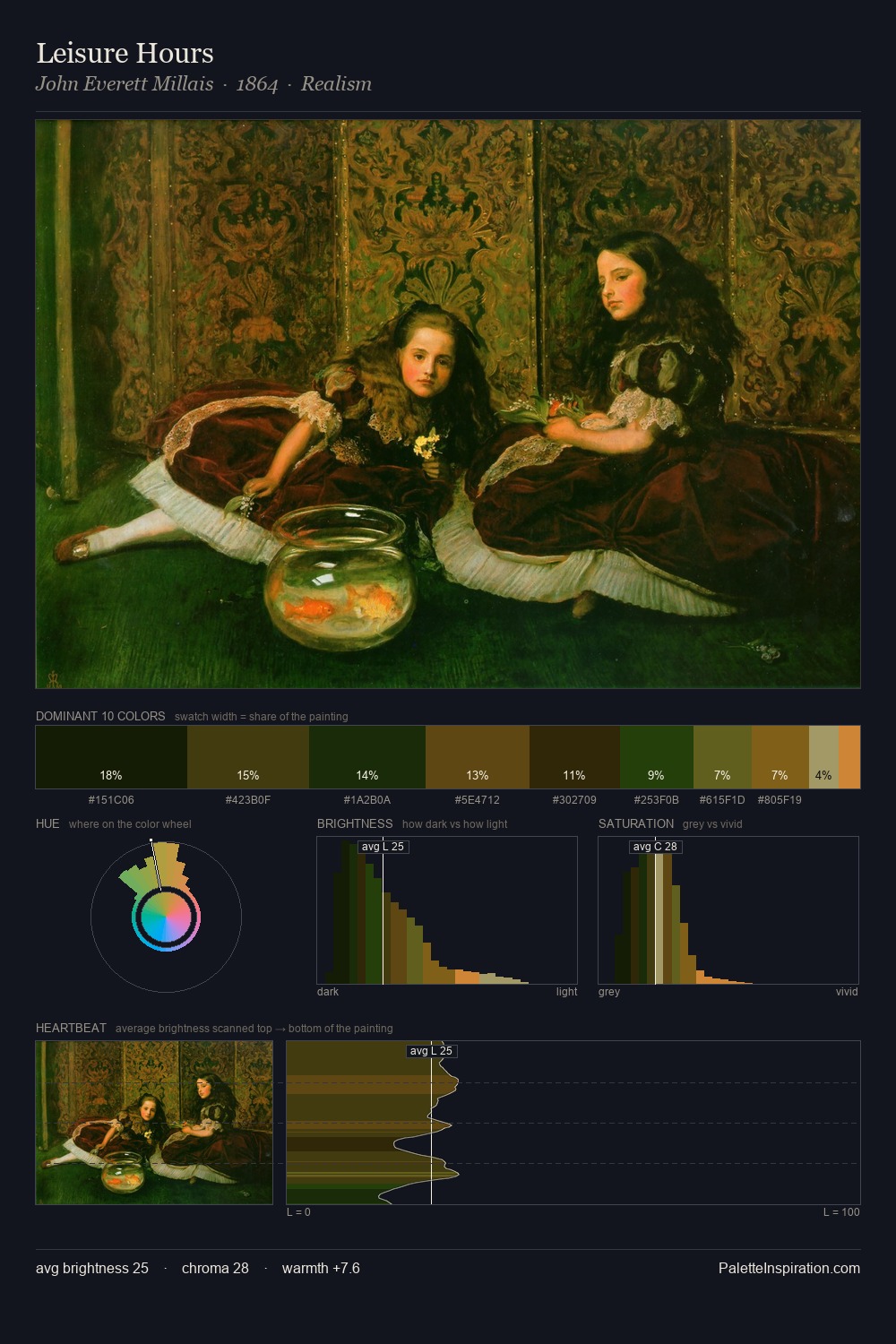Open the PaletteInspiration.com link

pos(789,1268)
